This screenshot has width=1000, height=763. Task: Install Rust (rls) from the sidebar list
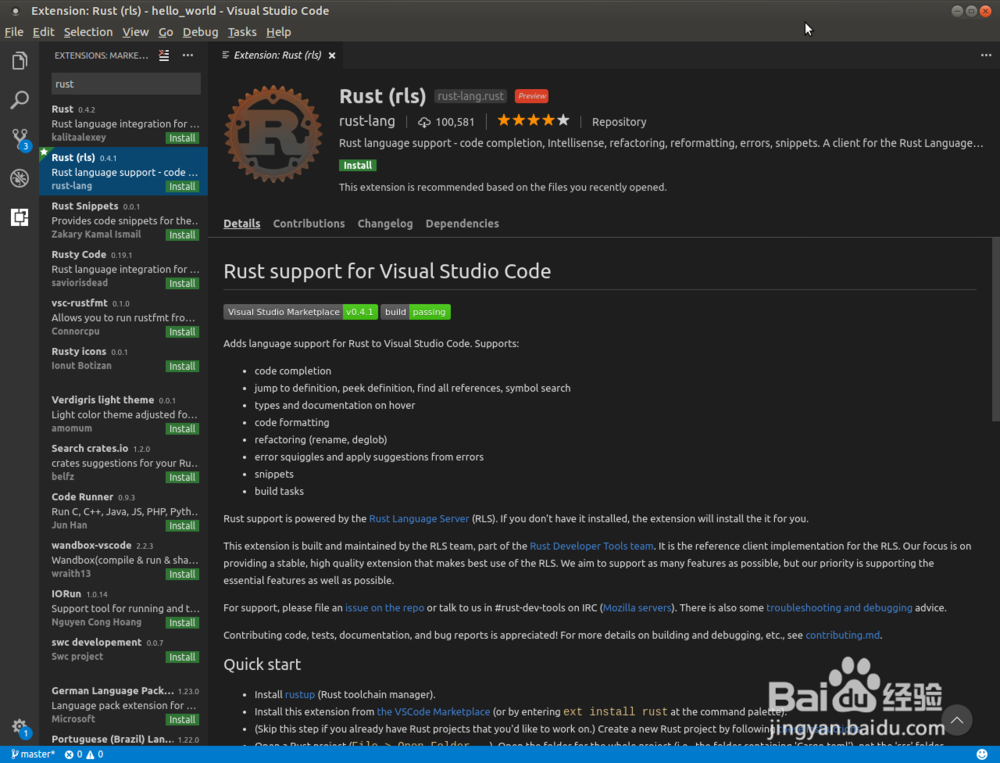(182, 186)
